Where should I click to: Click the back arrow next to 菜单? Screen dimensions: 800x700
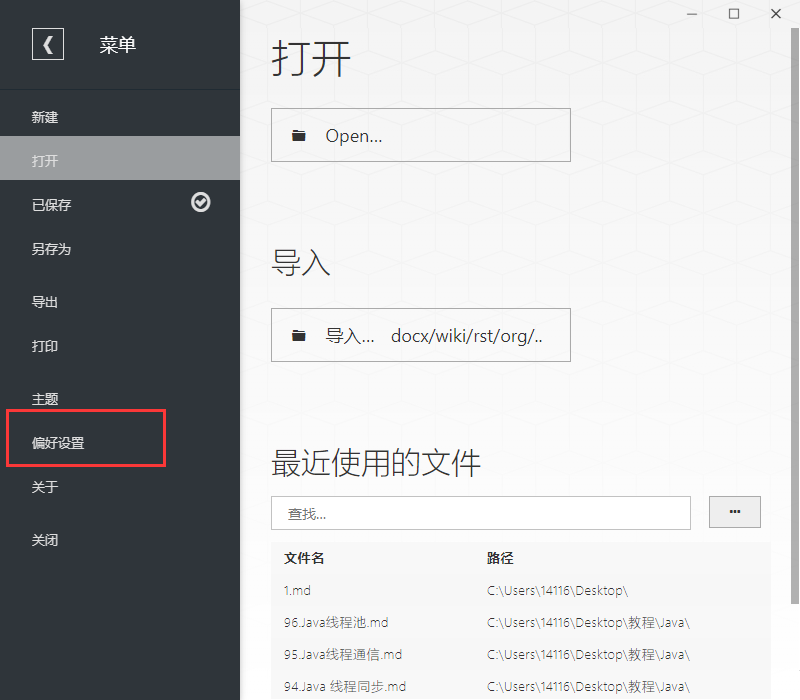[x=48, y=44]
